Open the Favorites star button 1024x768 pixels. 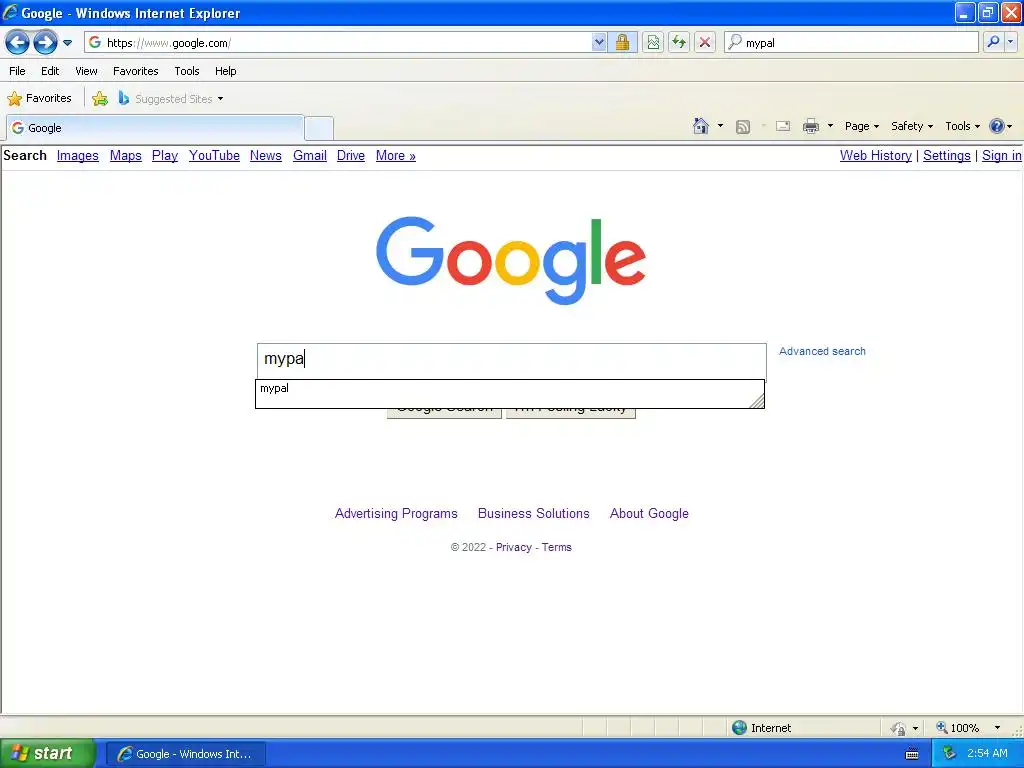(39, 99)
